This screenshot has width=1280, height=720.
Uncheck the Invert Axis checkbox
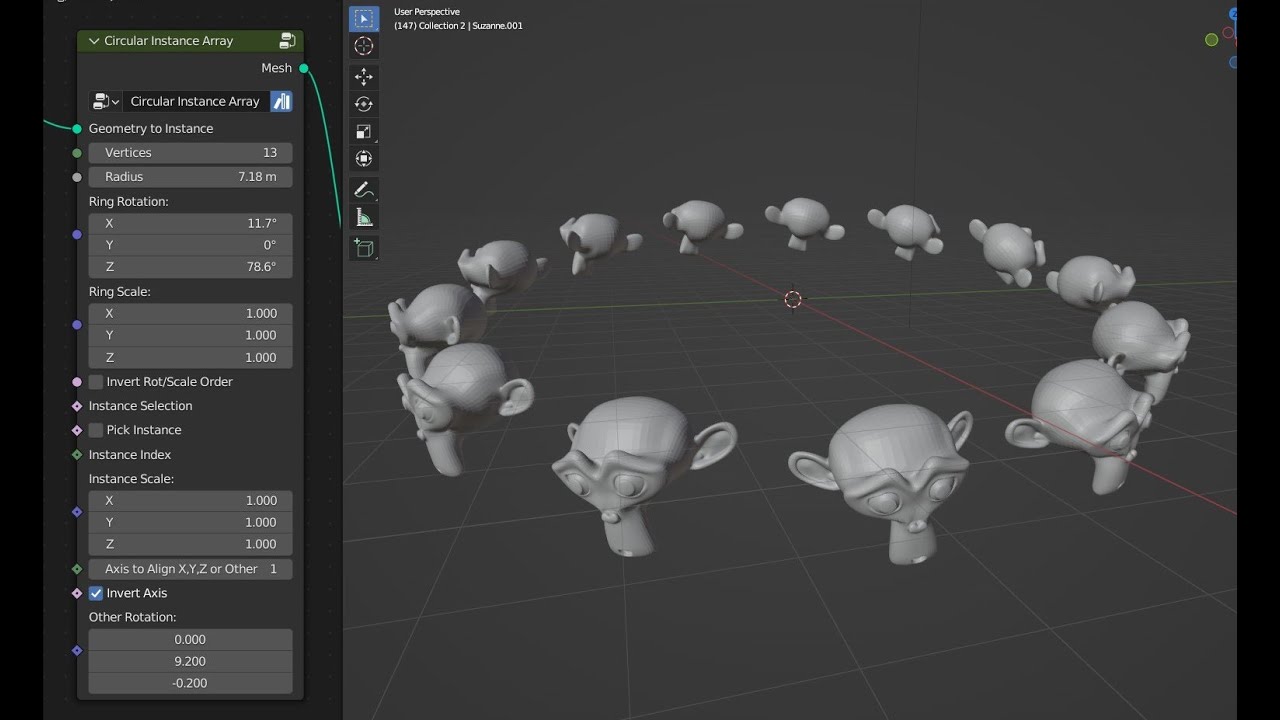point(96,593)
